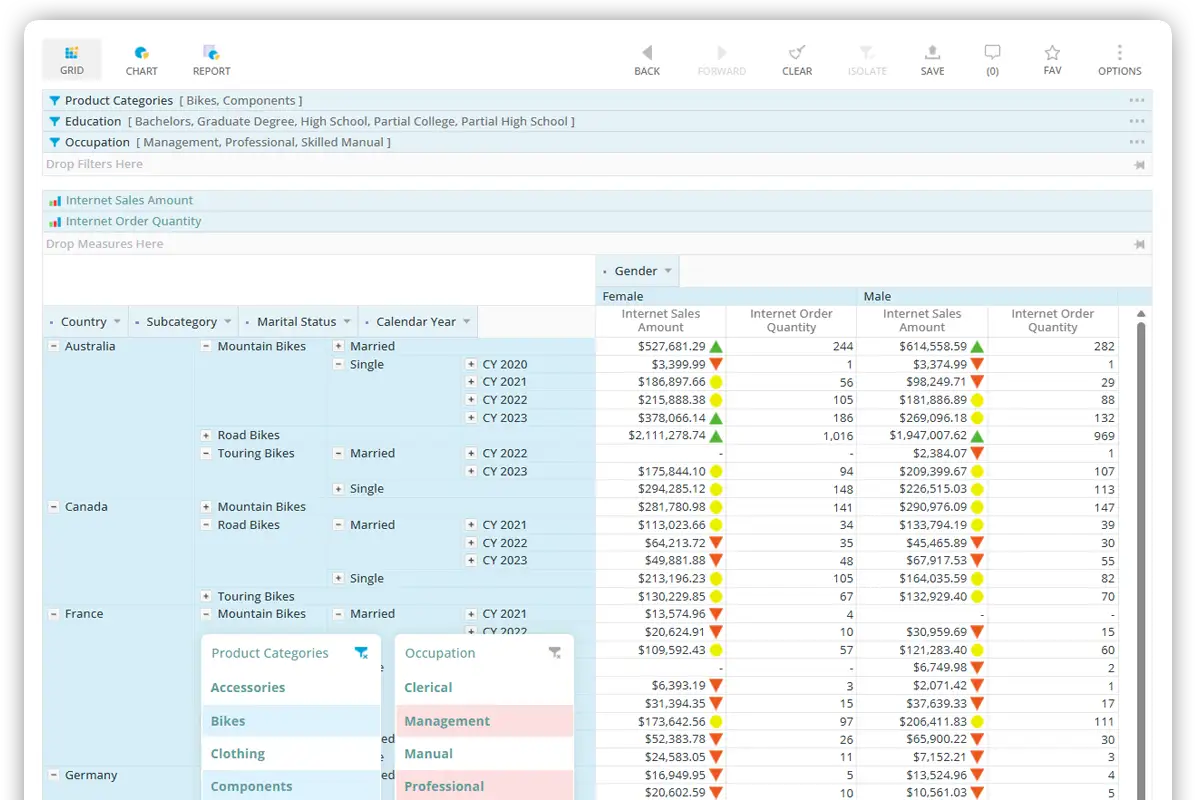Screen dimensions: 1200x800
Task: Click pin icon on Drop Measures row
Action: click(x=1139, y=245)
